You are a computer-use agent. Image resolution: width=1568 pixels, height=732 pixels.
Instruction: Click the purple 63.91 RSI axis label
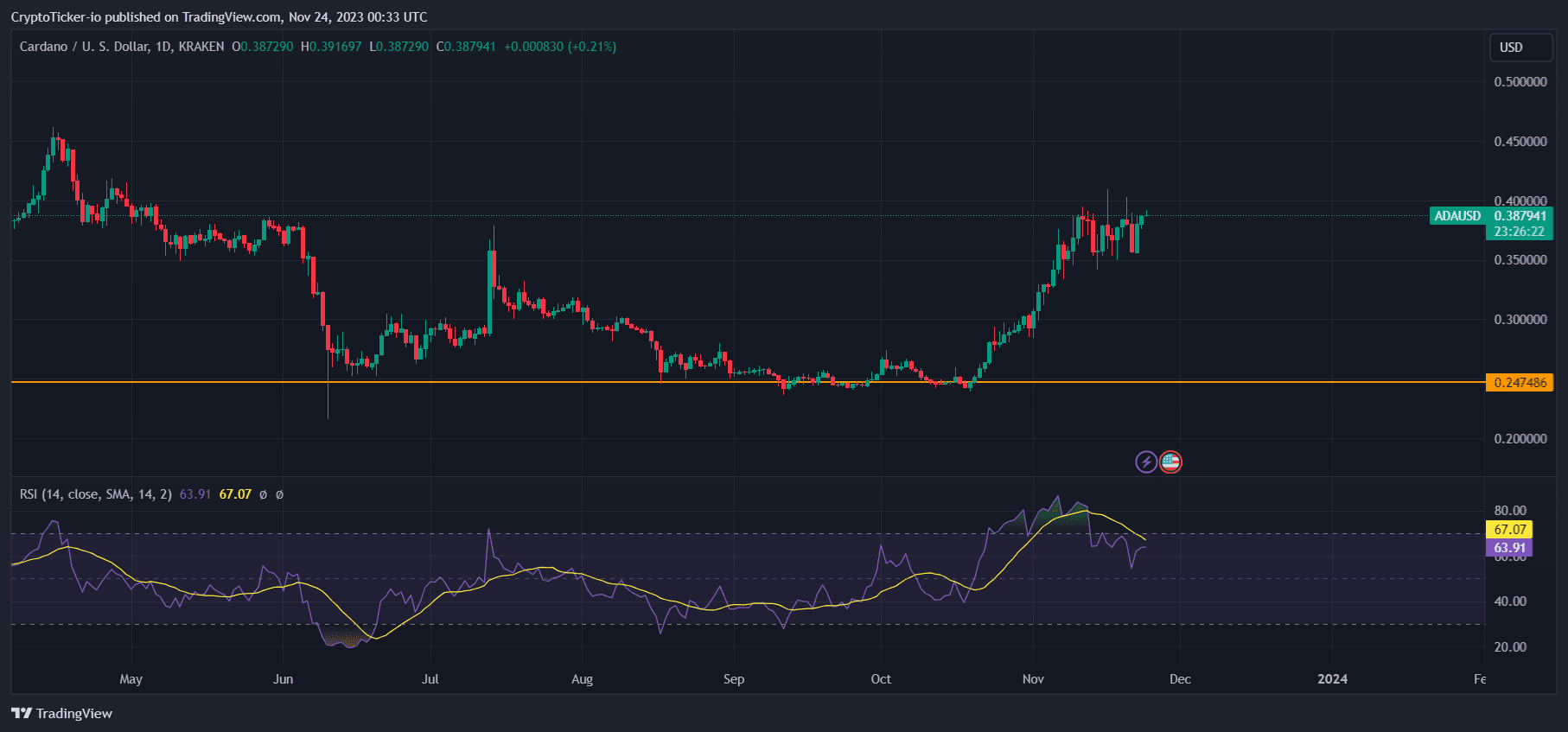tap(1509, 548)
